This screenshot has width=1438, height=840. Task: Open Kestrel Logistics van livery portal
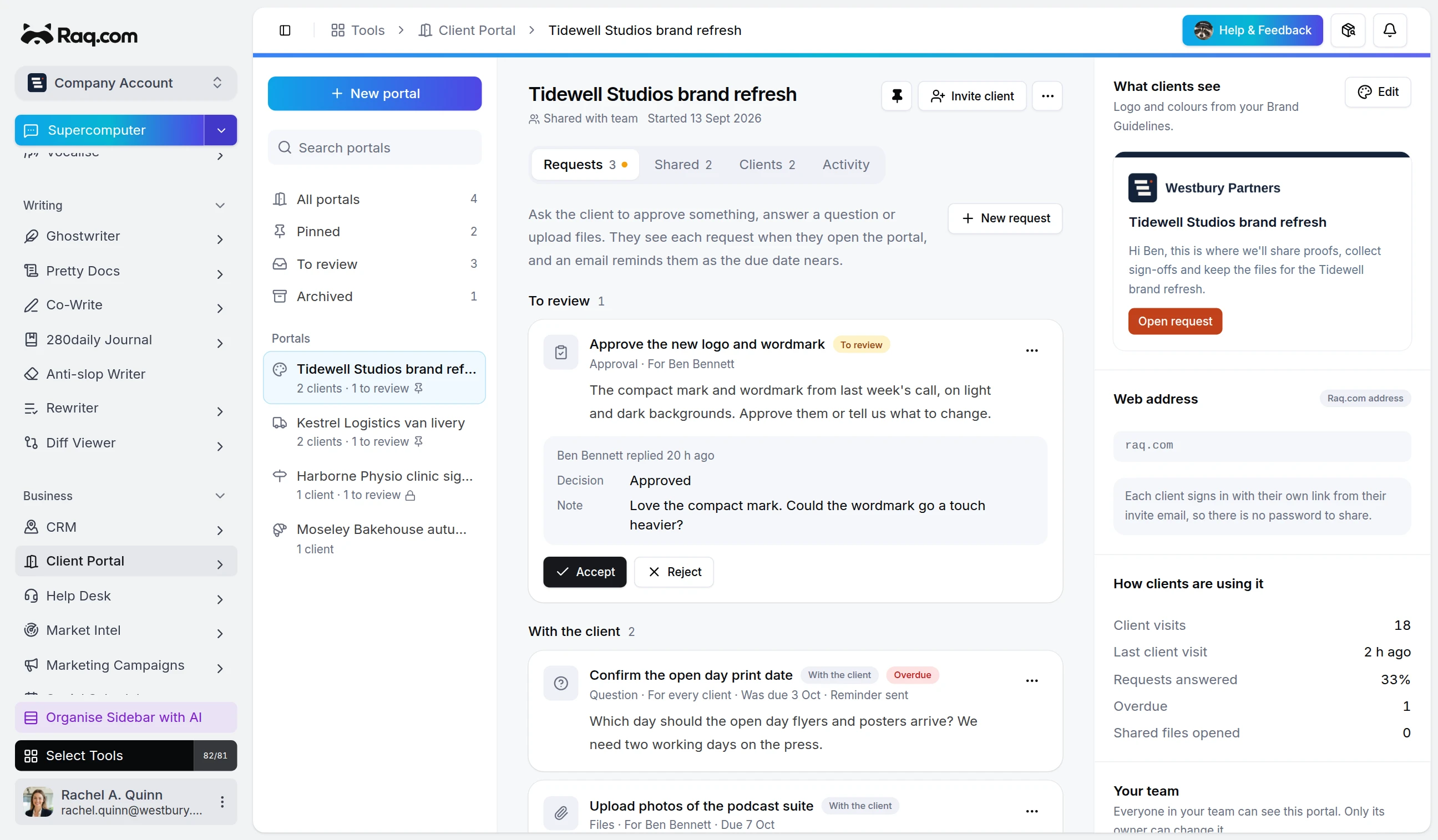point(374,432)
